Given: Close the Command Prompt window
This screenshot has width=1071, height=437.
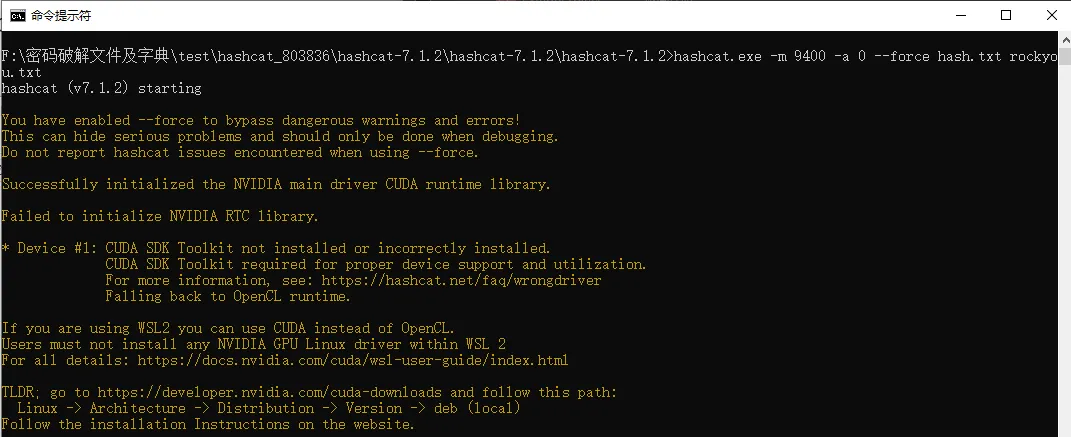Looking at the screenshot, I should click(x=1051, y=16).
